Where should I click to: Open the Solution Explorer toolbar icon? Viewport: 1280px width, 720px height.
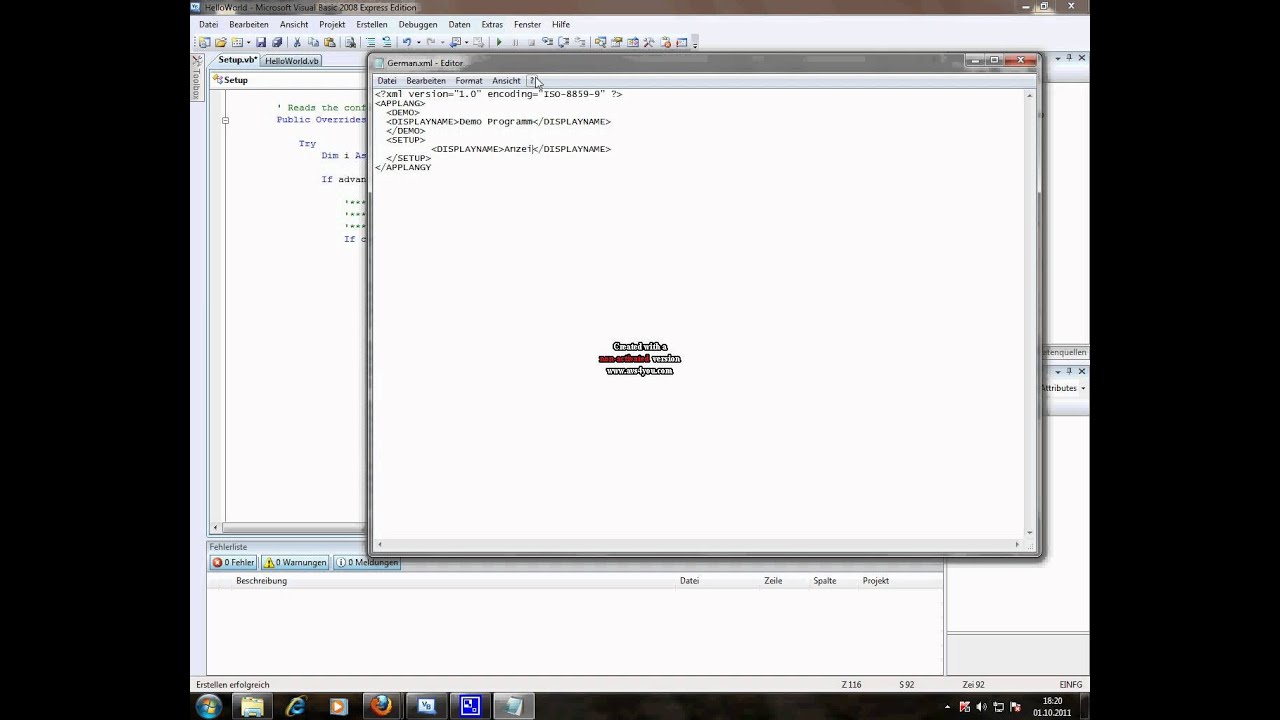click(600, 42)
